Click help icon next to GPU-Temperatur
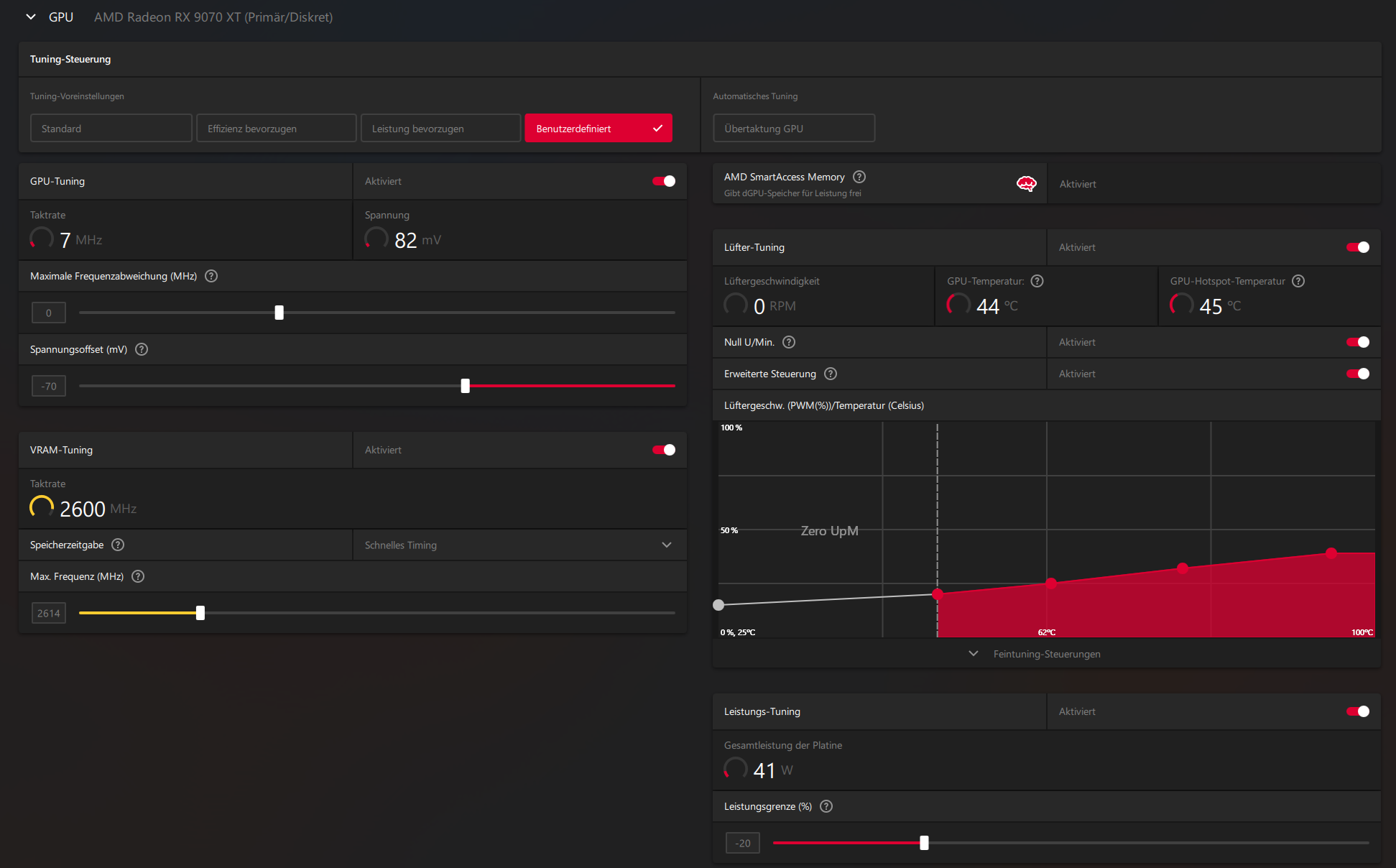The image size is (1396, 868). [1037, 281]
